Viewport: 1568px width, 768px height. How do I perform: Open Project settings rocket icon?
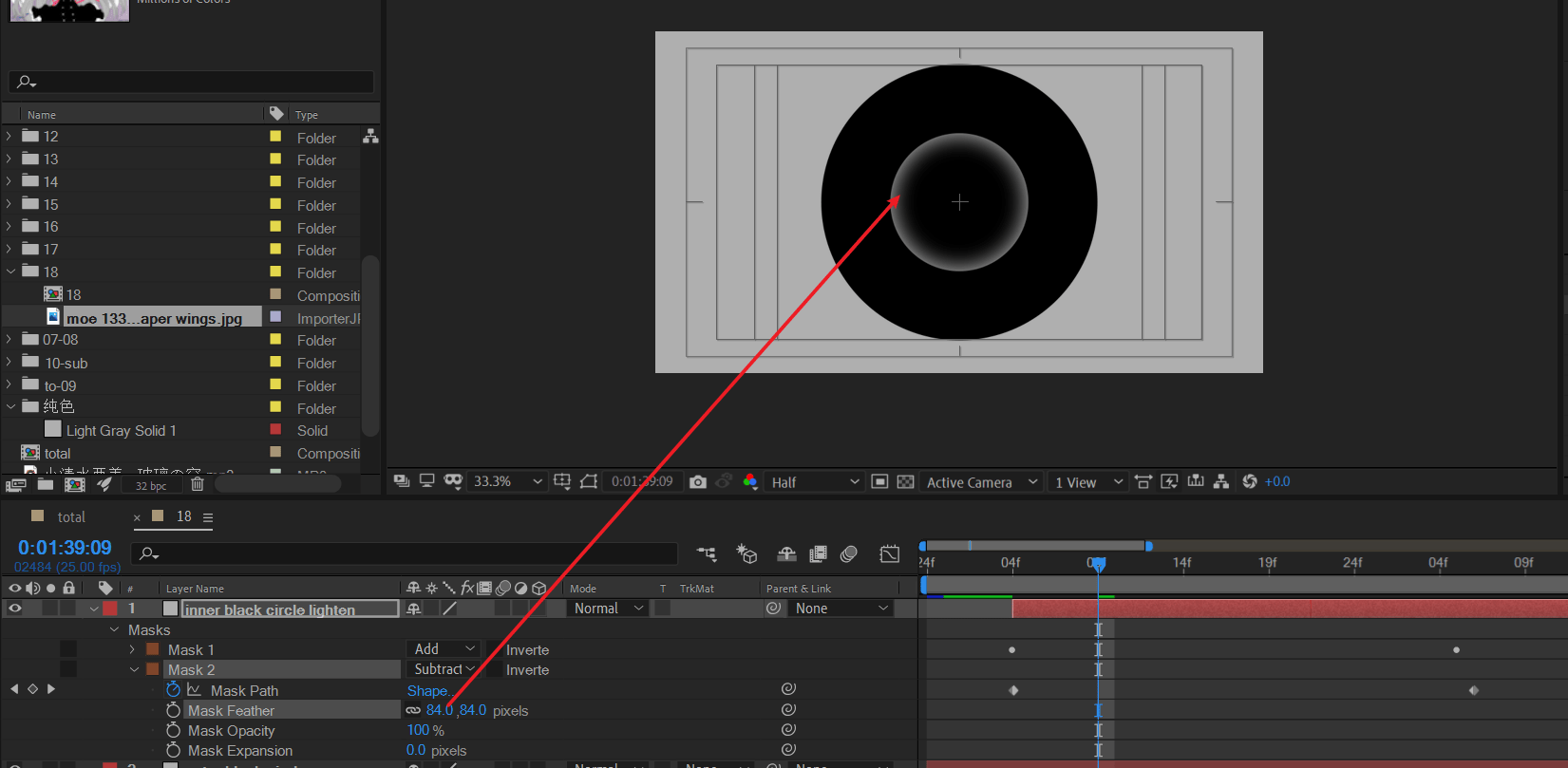[104, 484]
